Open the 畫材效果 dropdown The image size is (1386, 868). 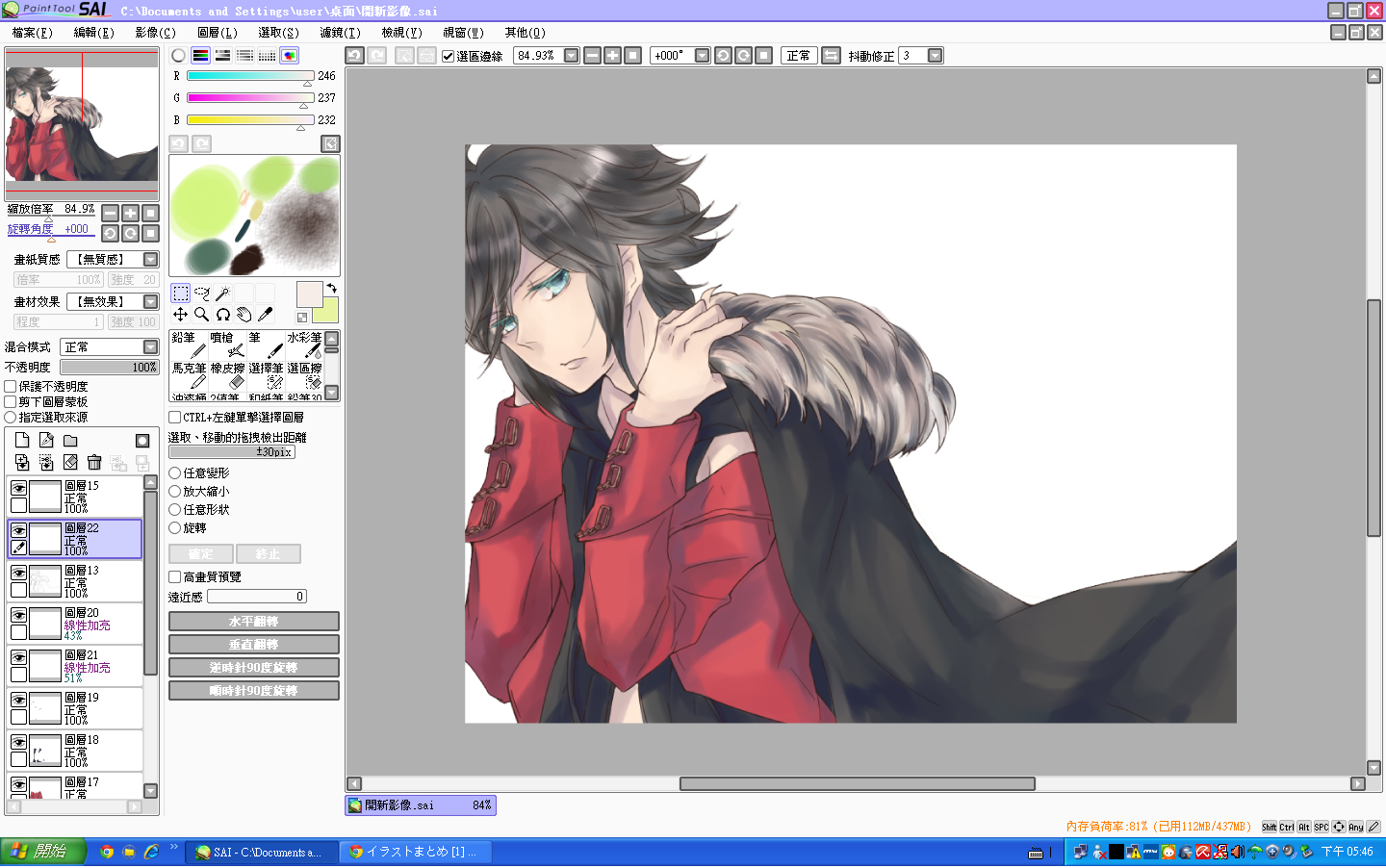(x=150, y=302)
